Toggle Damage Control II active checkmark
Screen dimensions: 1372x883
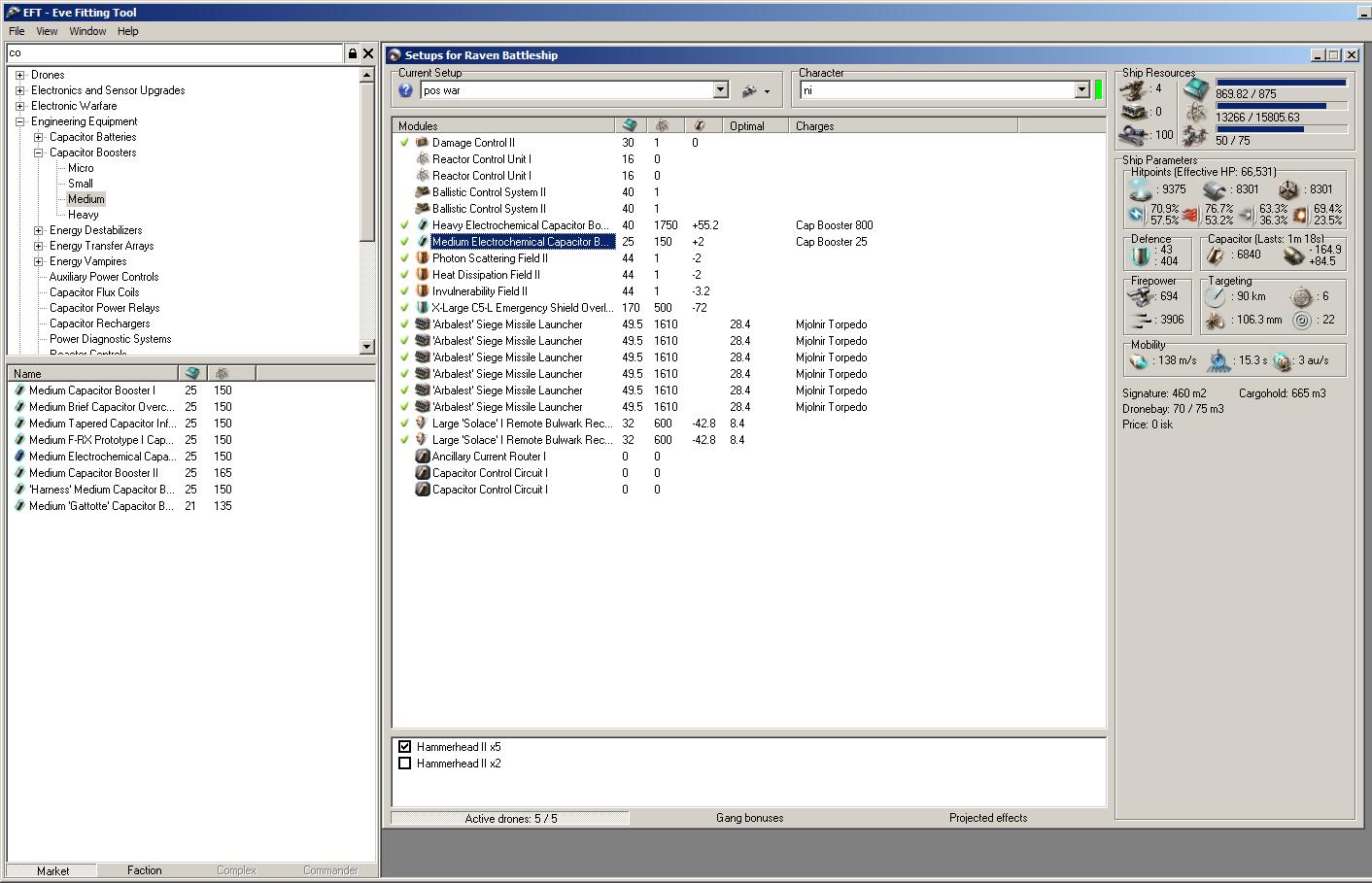(404, 143)
